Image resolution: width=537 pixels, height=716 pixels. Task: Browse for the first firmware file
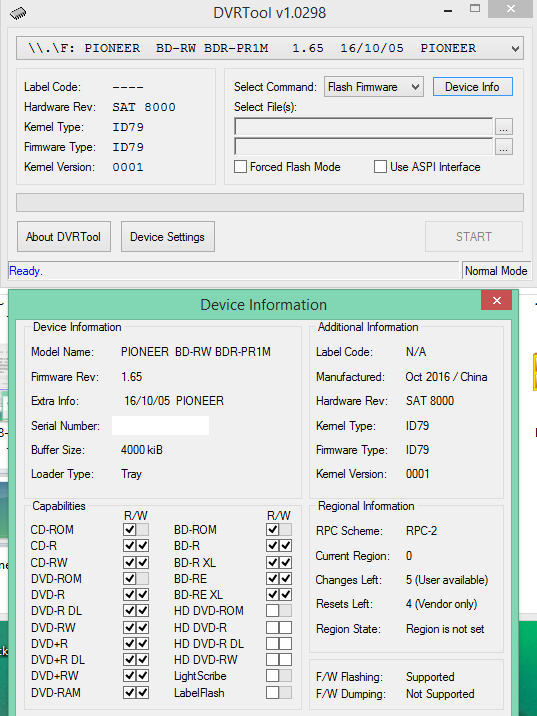click(503, 126)
